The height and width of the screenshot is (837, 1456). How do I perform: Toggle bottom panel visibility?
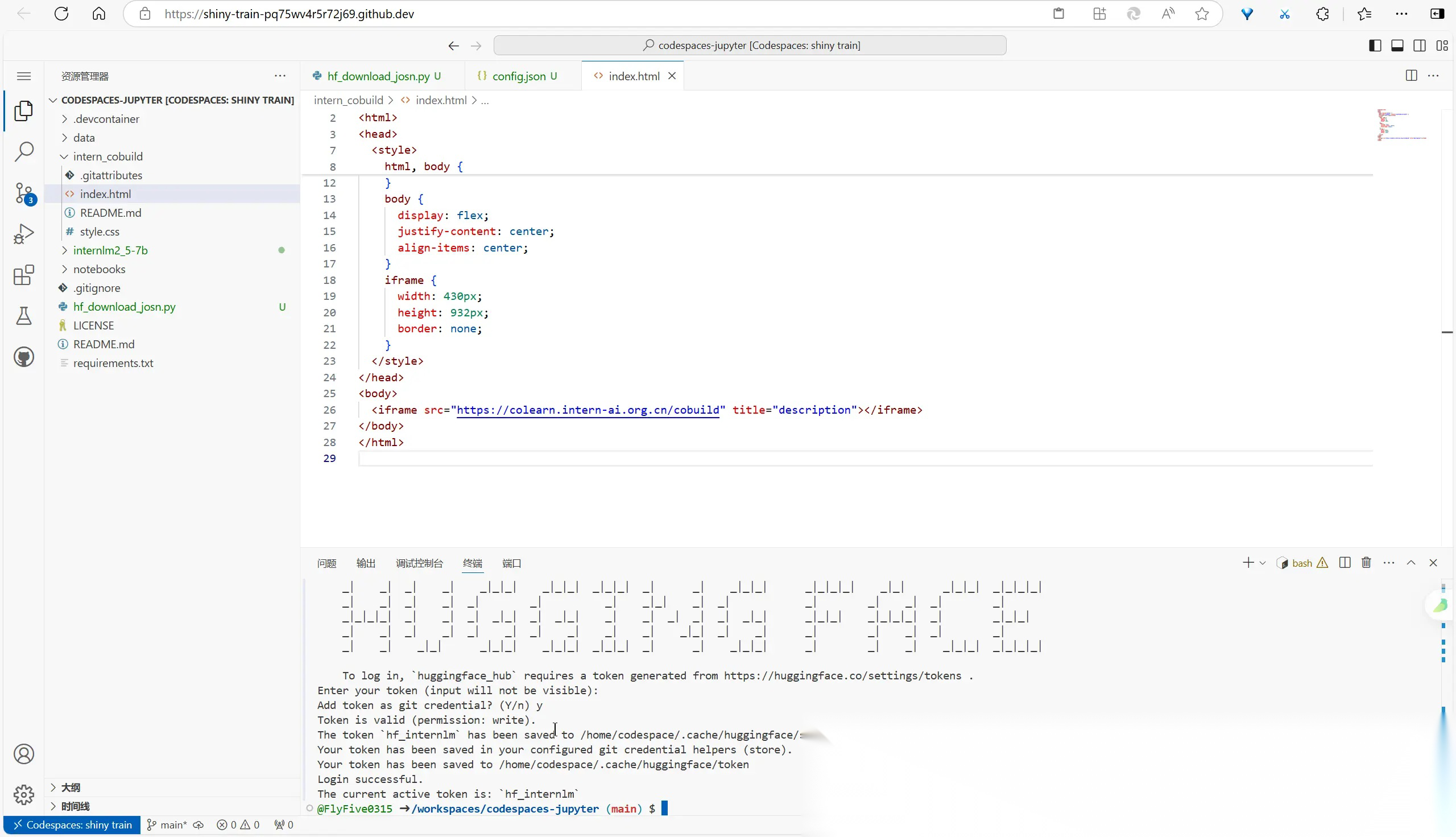(x=1397, y=46)
